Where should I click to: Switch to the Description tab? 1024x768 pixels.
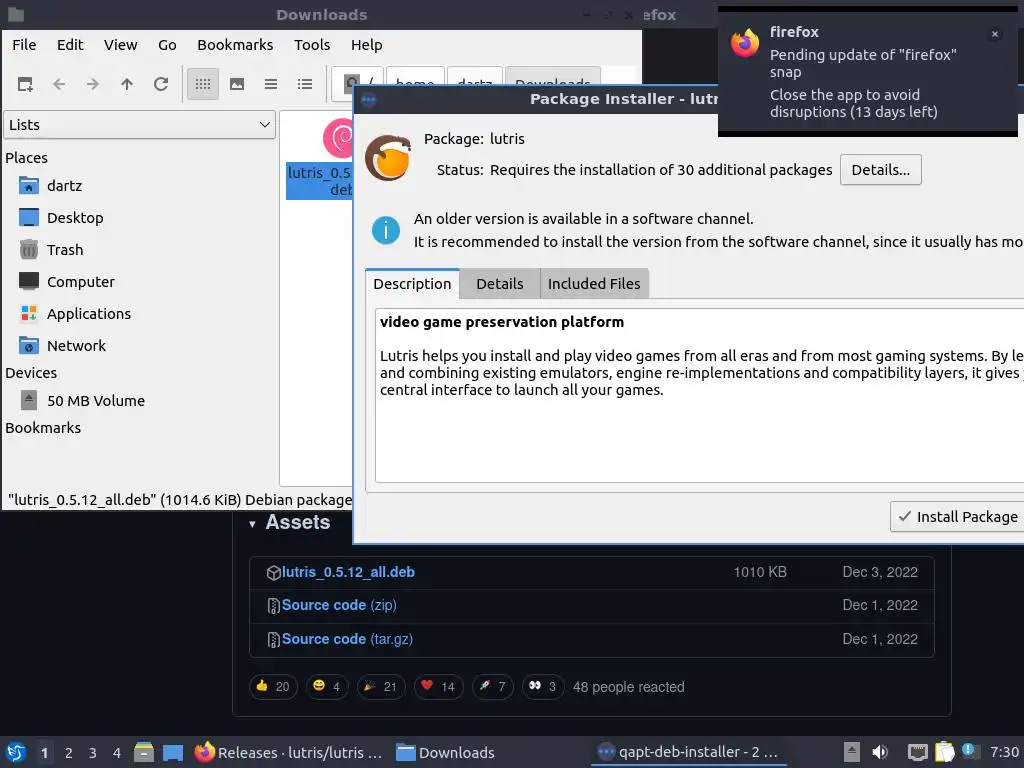(x=412, y=284)
